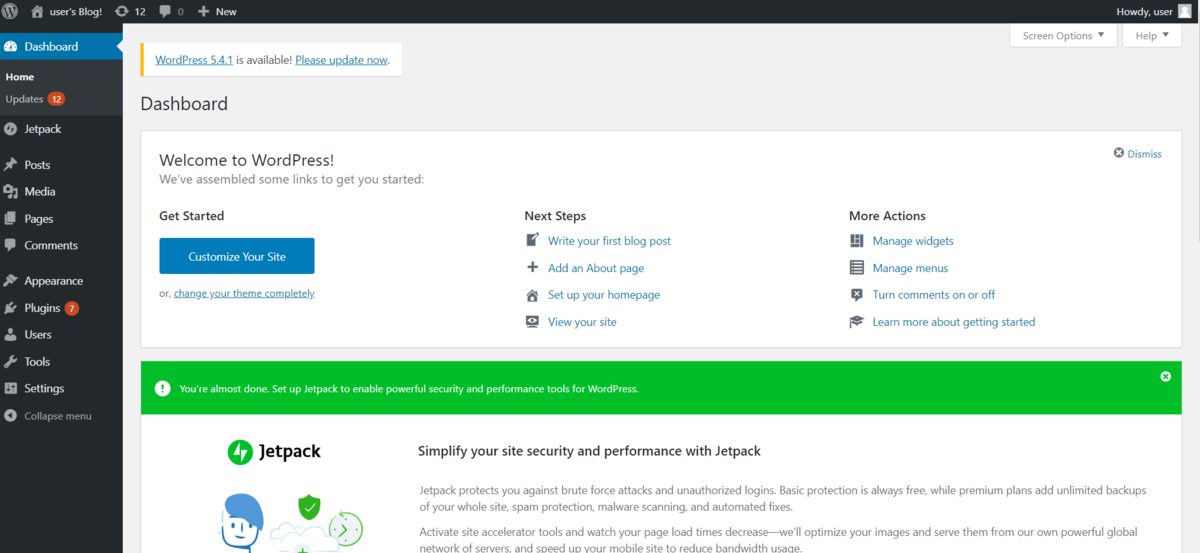Screen dimensions: 1200x553
Task: Click the Dashboard gauge icon
Action: pos(11,46)
